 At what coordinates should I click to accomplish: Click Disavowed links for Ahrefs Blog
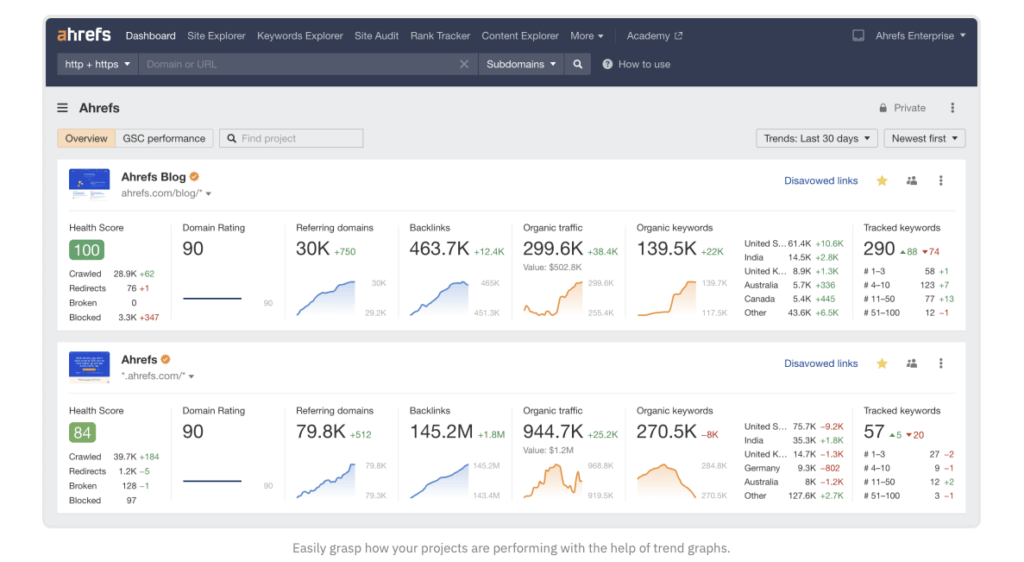pyautogui.click(x=820, y=181)
